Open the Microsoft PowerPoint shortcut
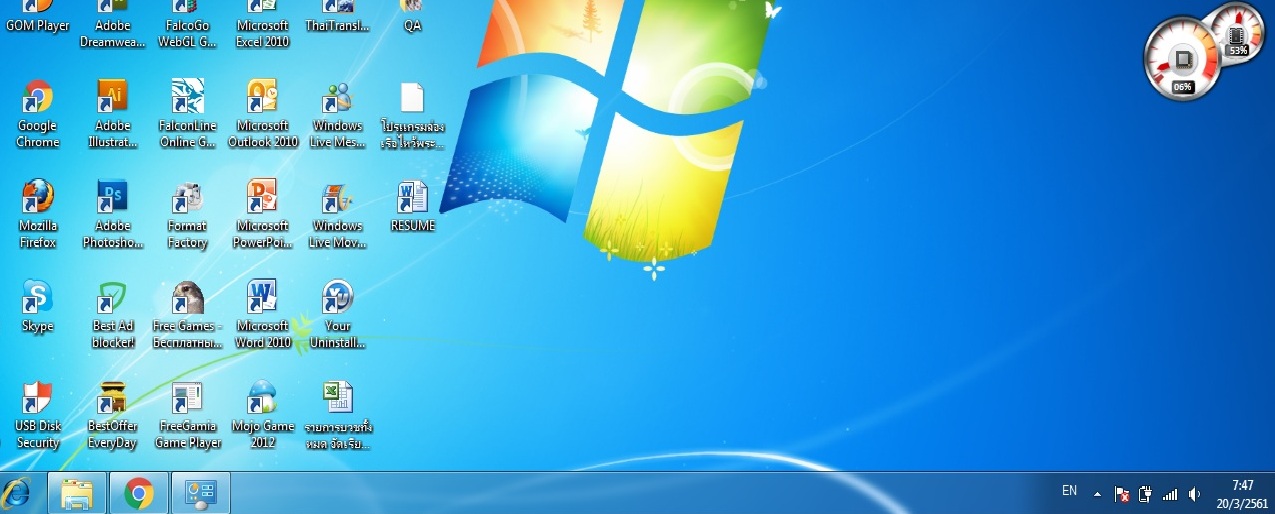 point(262,197)
